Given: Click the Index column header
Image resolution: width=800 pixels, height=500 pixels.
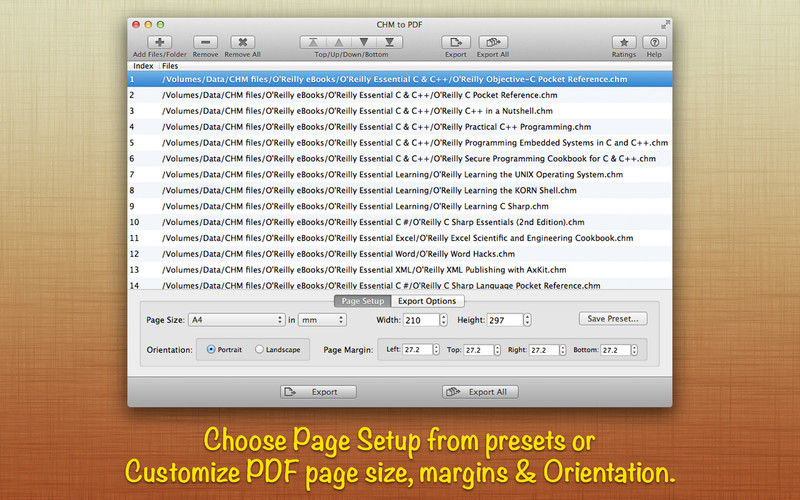Looking at the screenshot, I should pyautogui.click(x=143, y=66).
